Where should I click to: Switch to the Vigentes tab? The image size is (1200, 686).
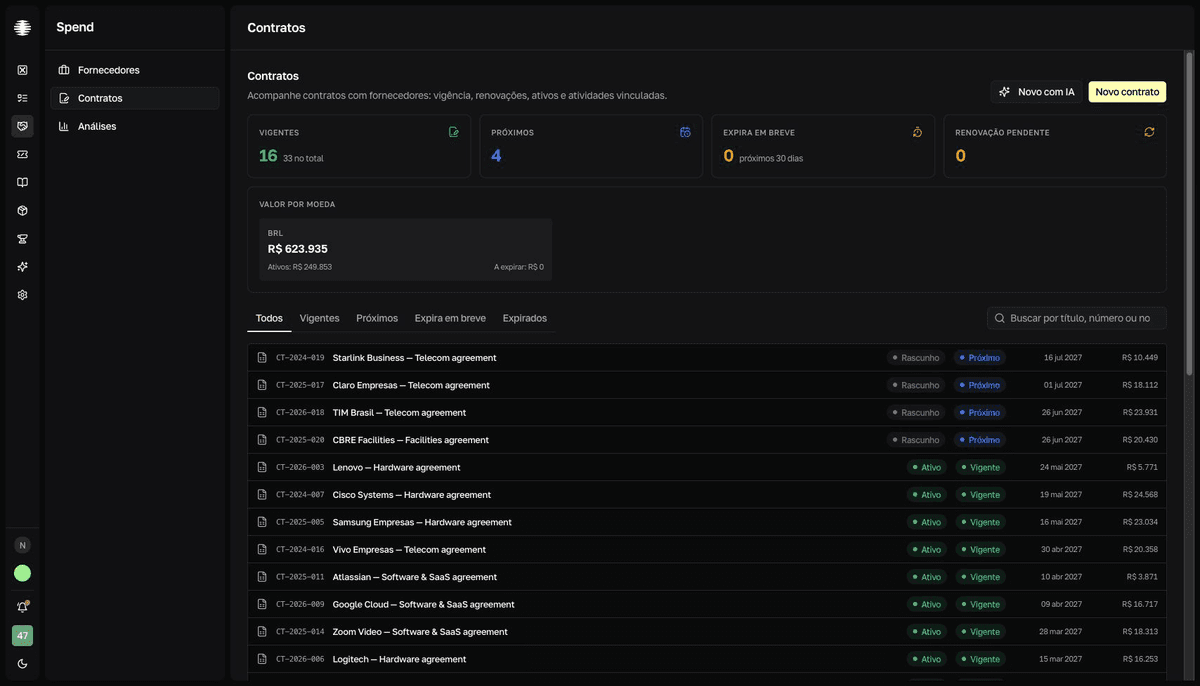pos(319,318)
